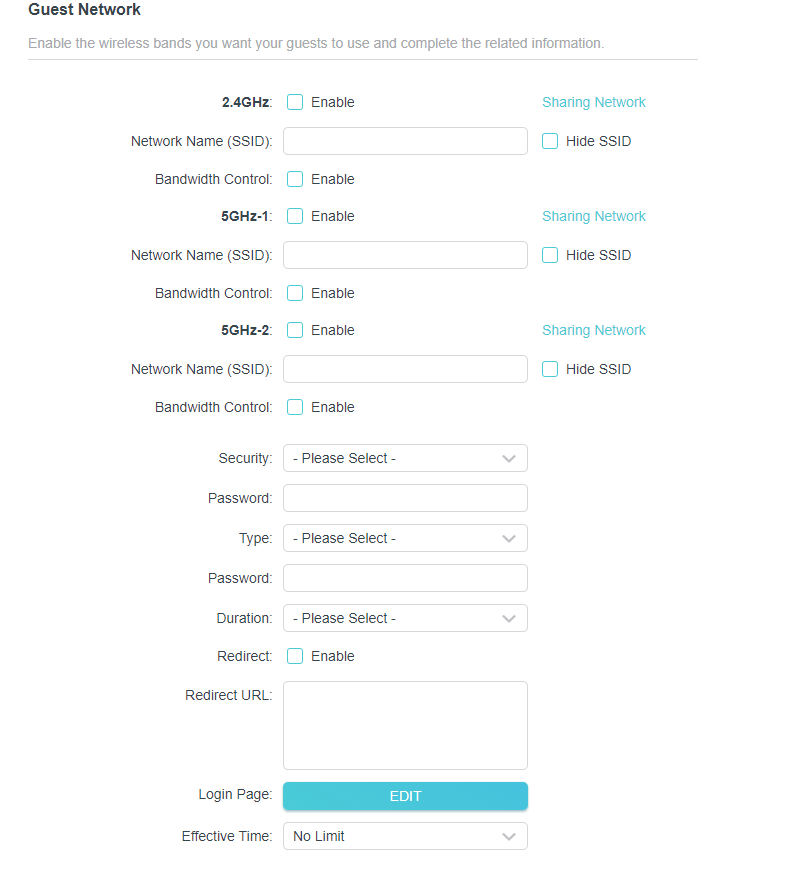Open the Type dropdown
Viewport: 812px width, 882px height.
click(405, 538)
